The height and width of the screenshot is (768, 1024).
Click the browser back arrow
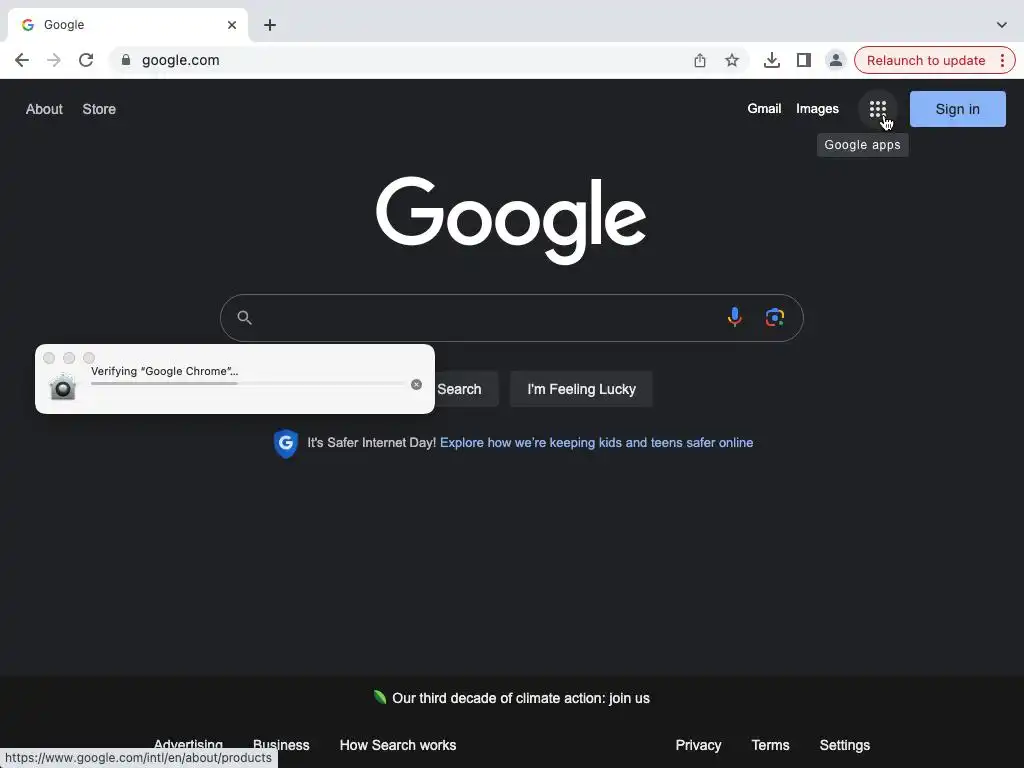tap(22, 60)
